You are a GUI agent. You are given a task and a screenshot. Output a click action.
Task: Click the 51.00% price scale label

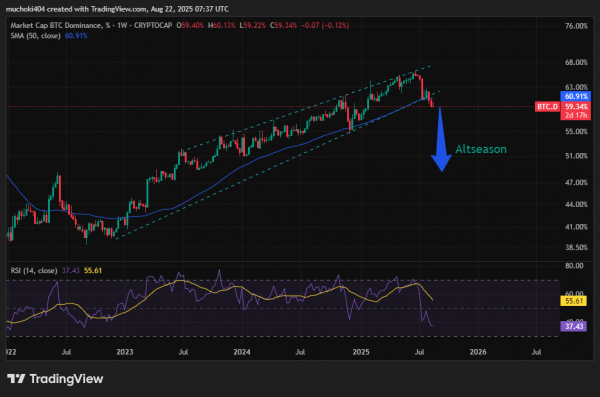pyautogui.click(x=576, y=156)
